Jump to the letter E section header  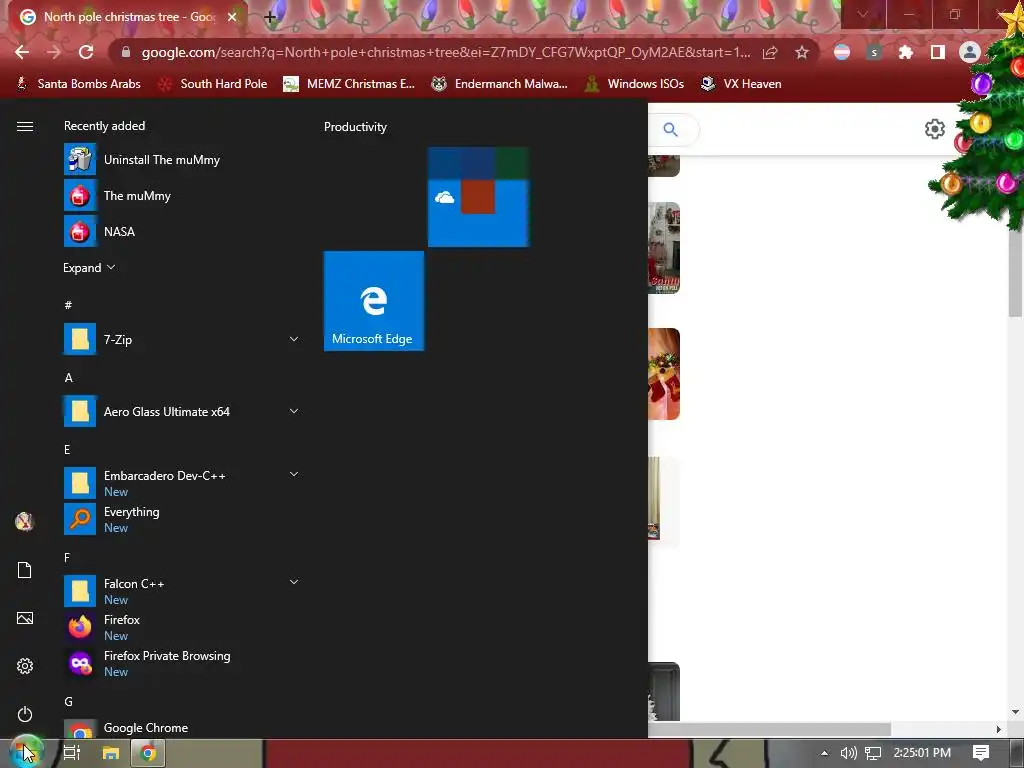pos(67,449)
